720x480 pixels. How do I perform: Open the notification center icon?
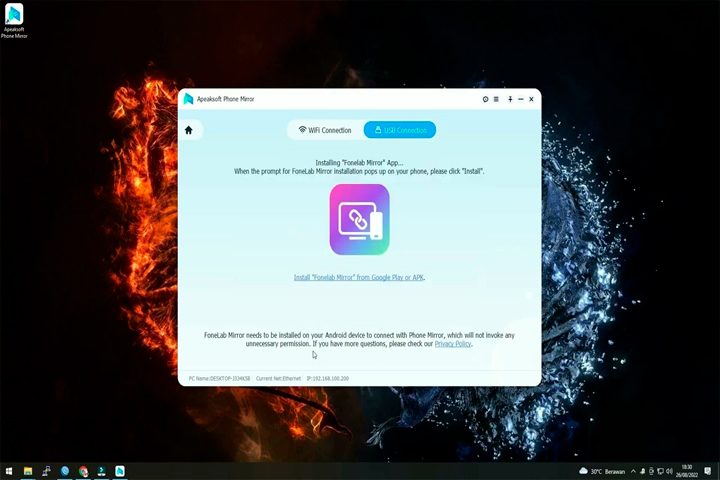coord(708,471)
